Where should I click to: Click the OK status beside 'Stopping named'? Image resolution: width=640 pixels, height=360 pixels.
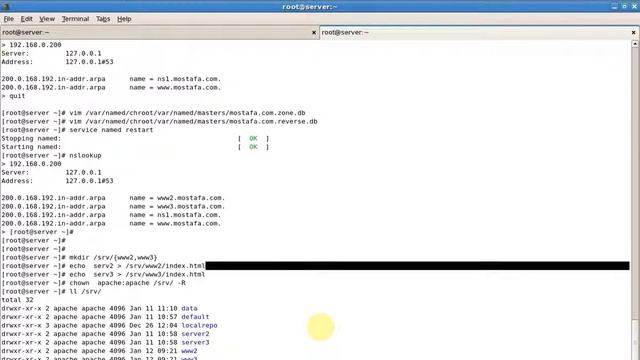tap(253, 138)
